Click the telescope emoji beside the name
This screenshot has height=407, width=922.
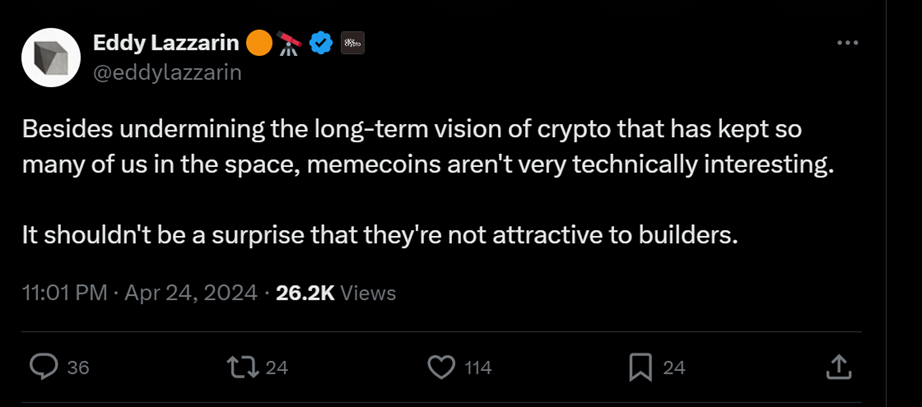(x=289, y=43)
